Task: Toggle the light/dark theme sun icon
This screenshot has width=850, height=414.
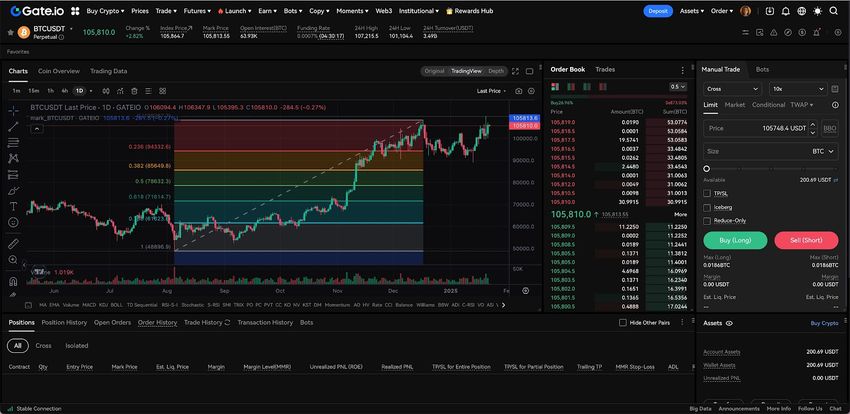Action: click(818, 10)
